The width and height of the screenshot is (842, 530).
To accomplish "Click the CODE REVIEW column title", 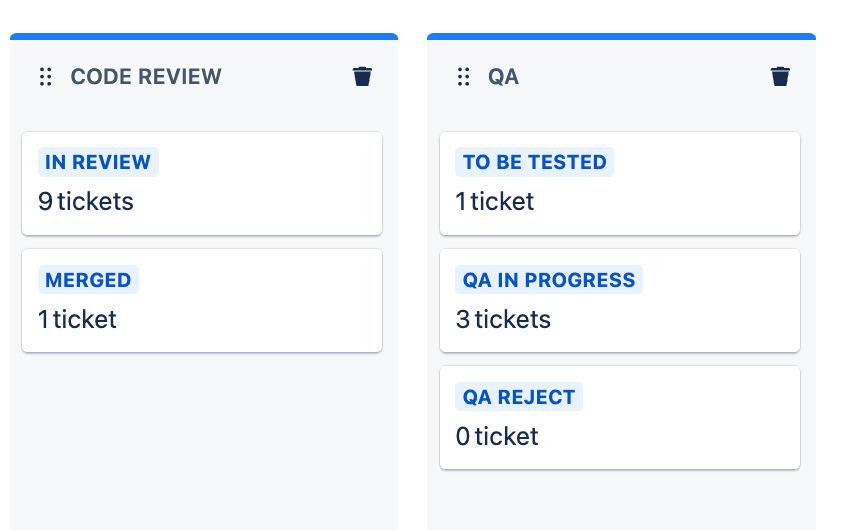I will pos(146,77).
